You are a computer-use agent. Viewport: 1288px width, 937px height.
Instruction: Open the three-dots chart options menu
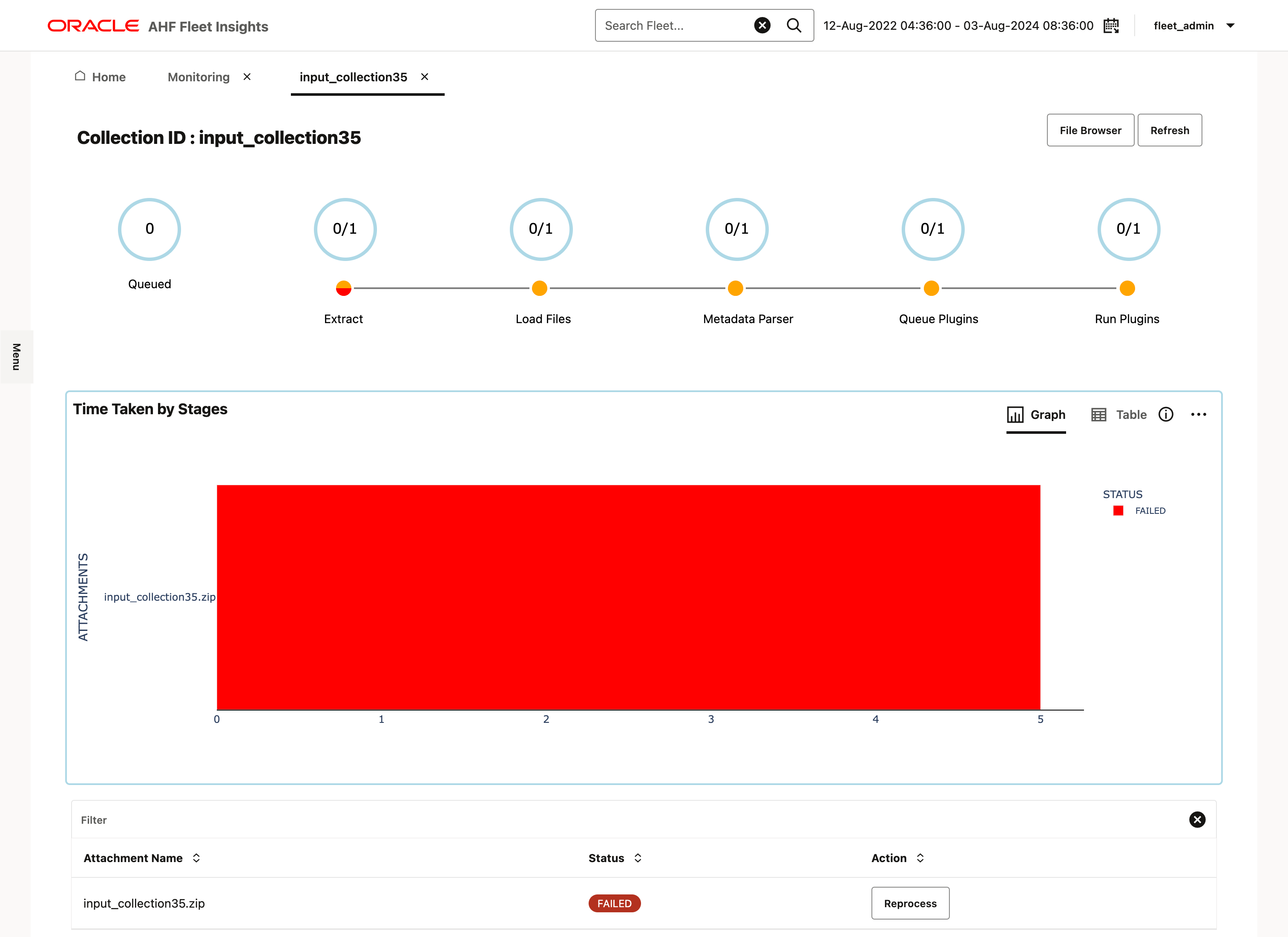click(x=1198, y=415)
